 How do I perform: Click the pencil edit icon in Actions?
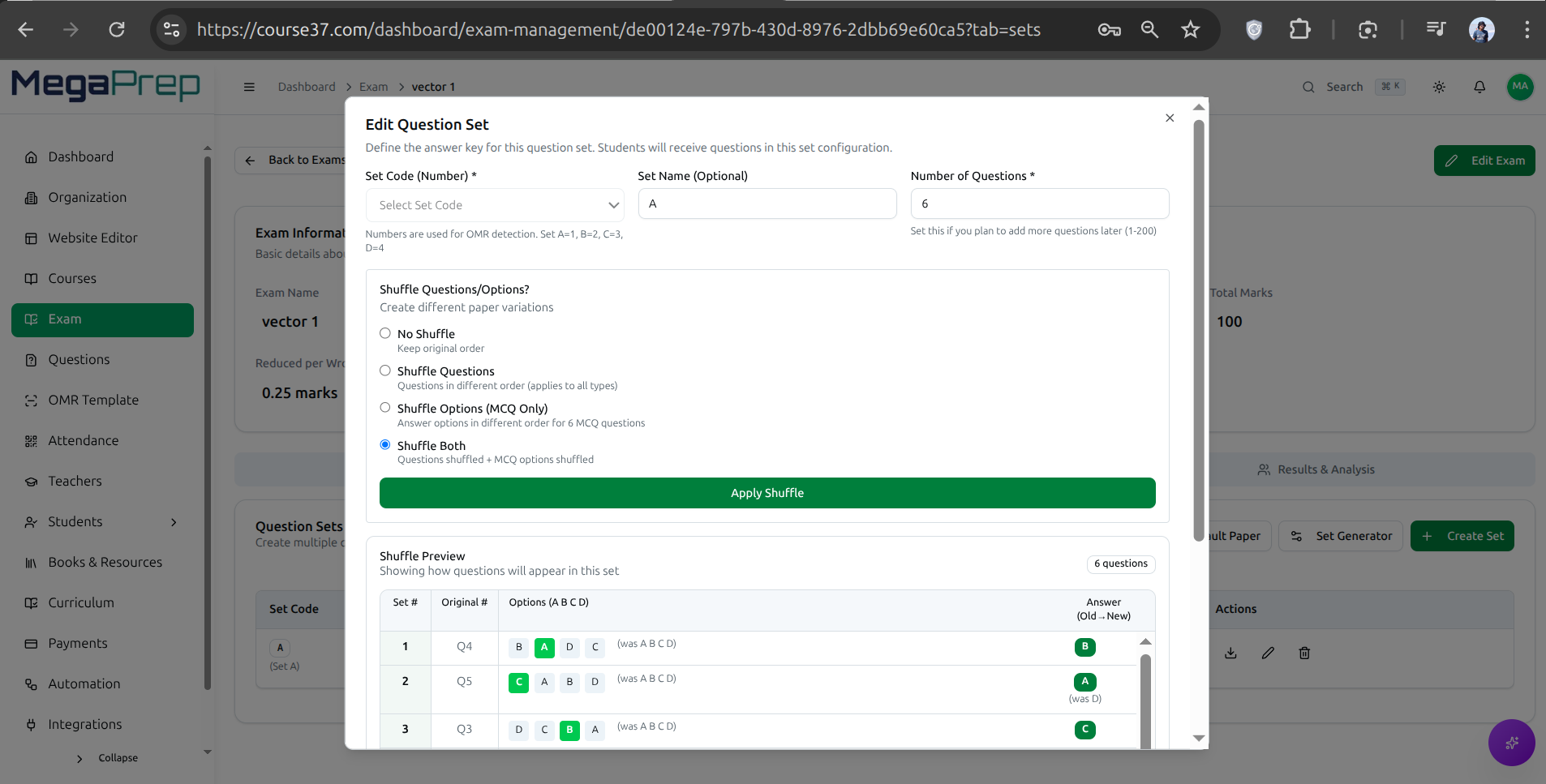pos(1268,653)
